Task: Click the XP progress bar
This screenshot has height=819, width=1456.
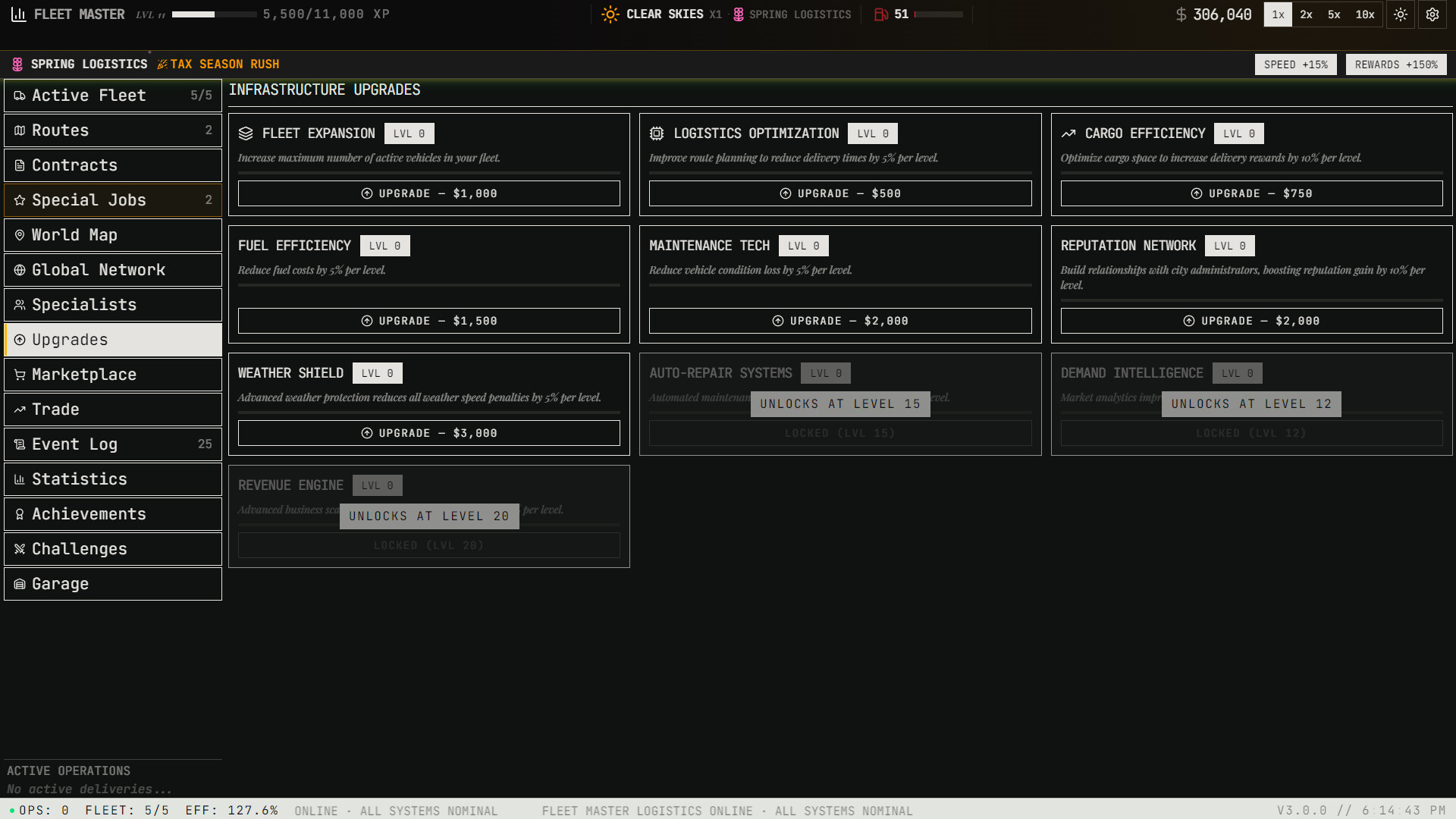Action: [x=214, y=14]
